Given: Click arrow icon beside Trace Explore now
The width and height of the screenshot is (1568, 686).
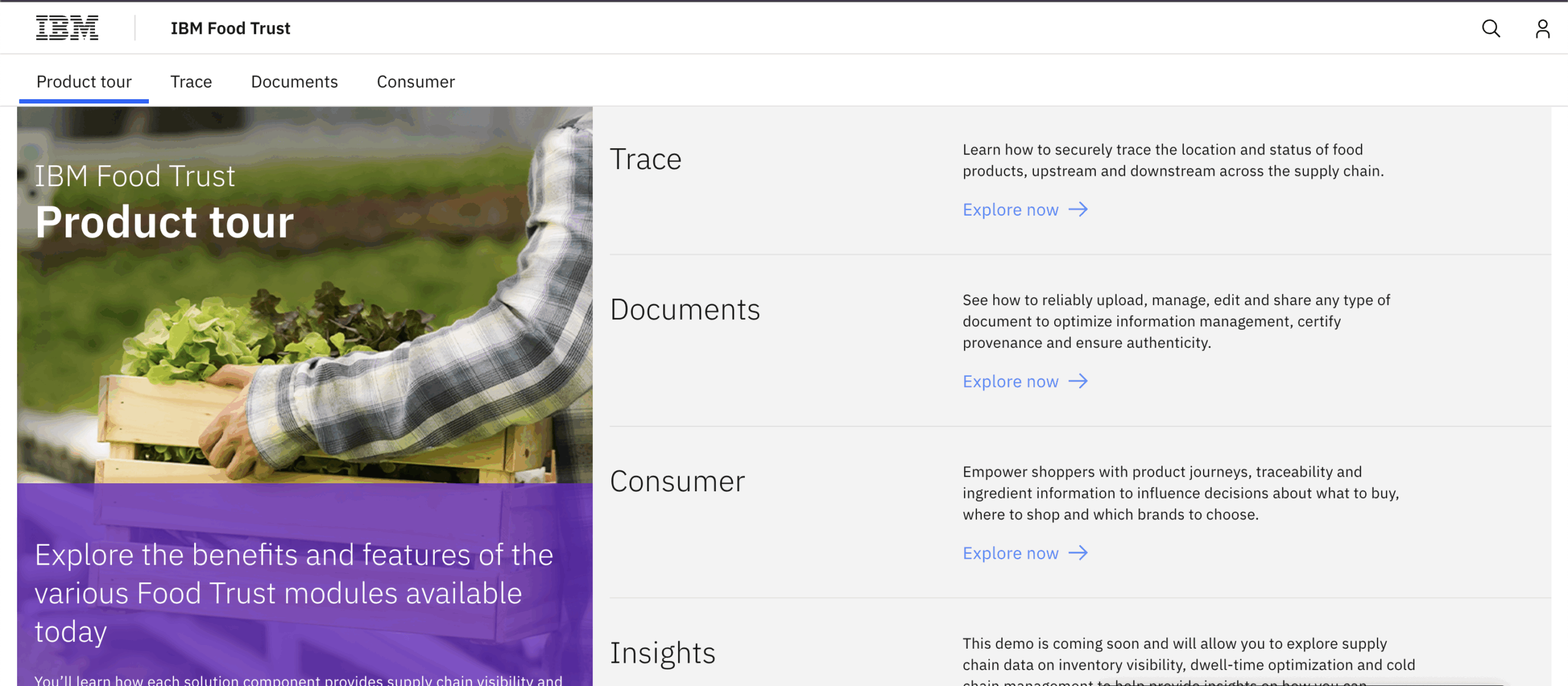Looking at the screenshot, I should [x=1078, y=209].
